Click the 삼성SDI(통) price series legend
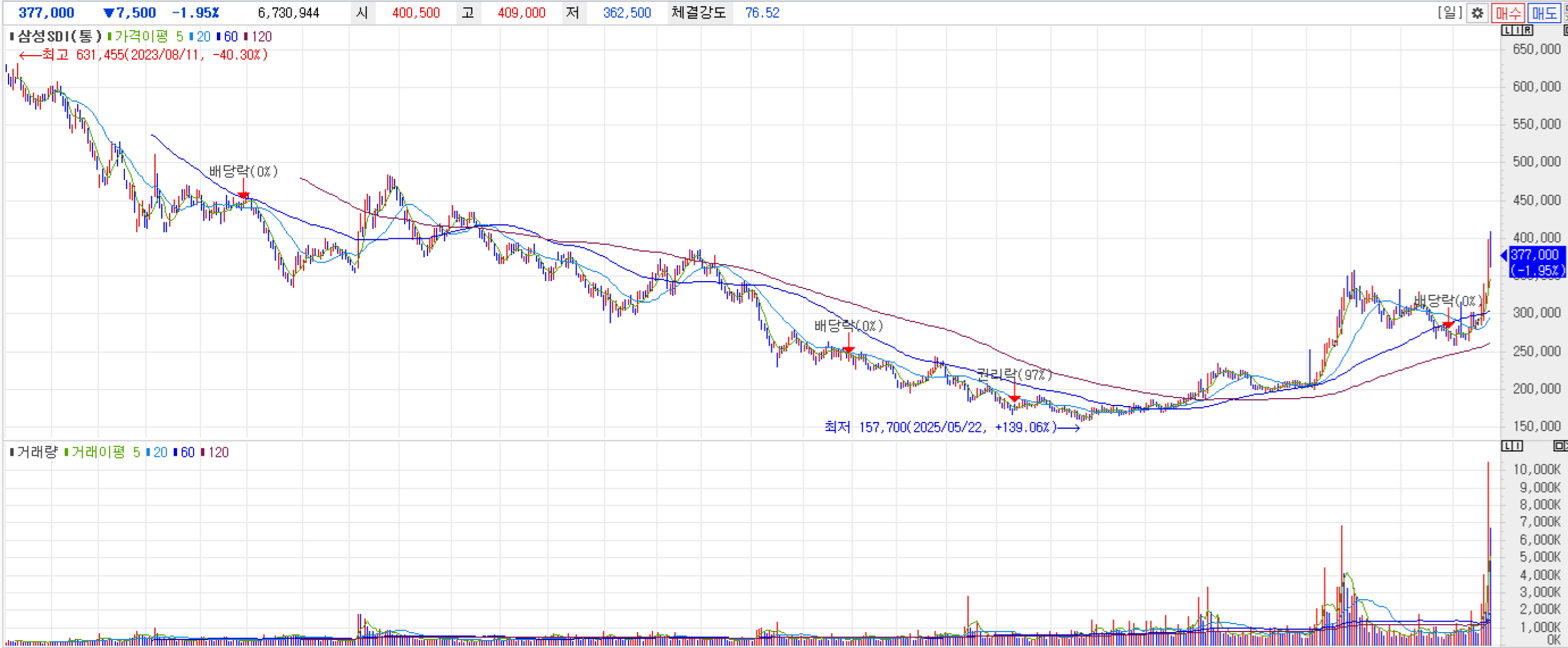 [x=58, y=37]
